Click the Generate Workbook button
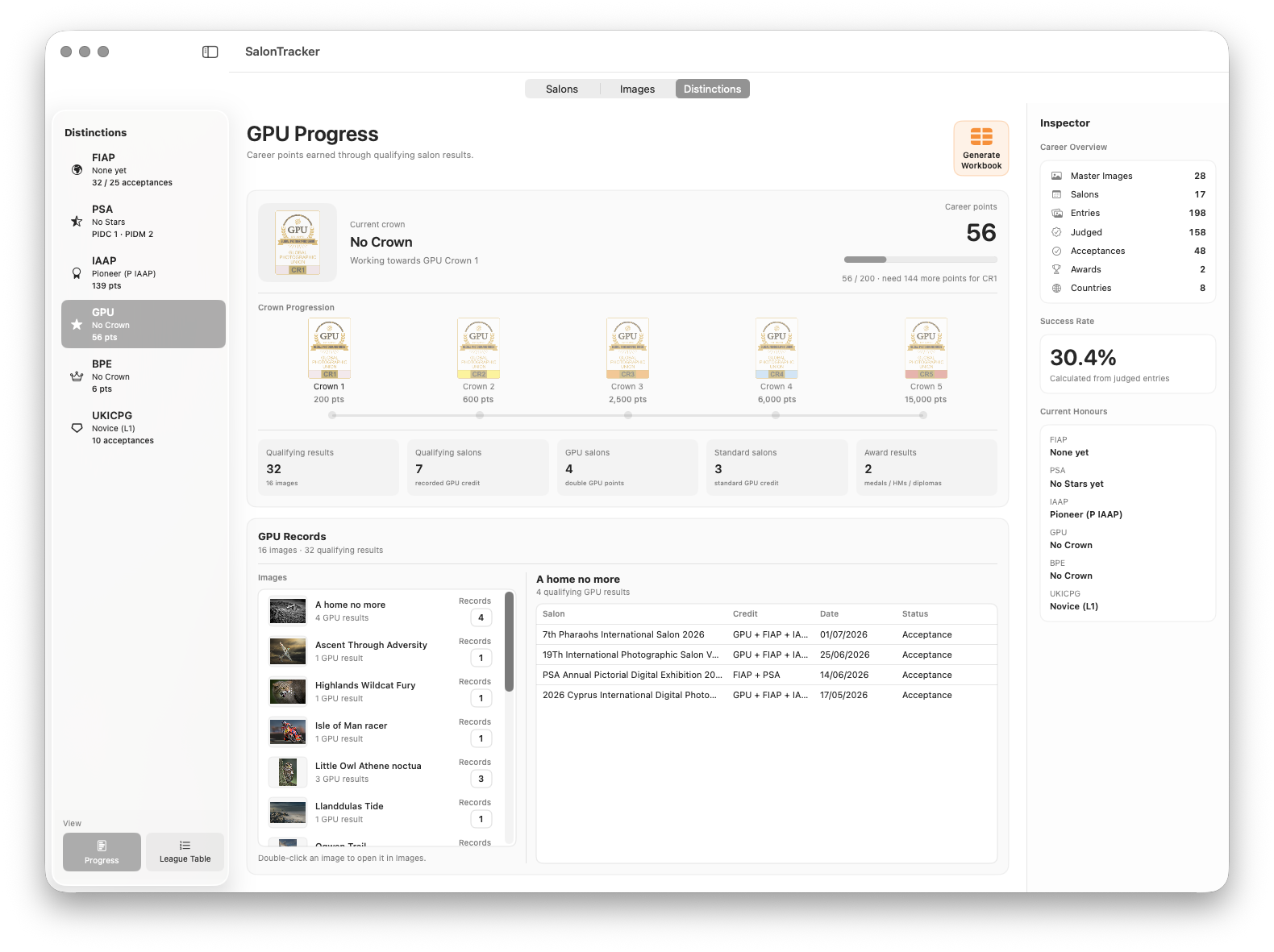This screenshot has width=1274, height=952. 981,148
